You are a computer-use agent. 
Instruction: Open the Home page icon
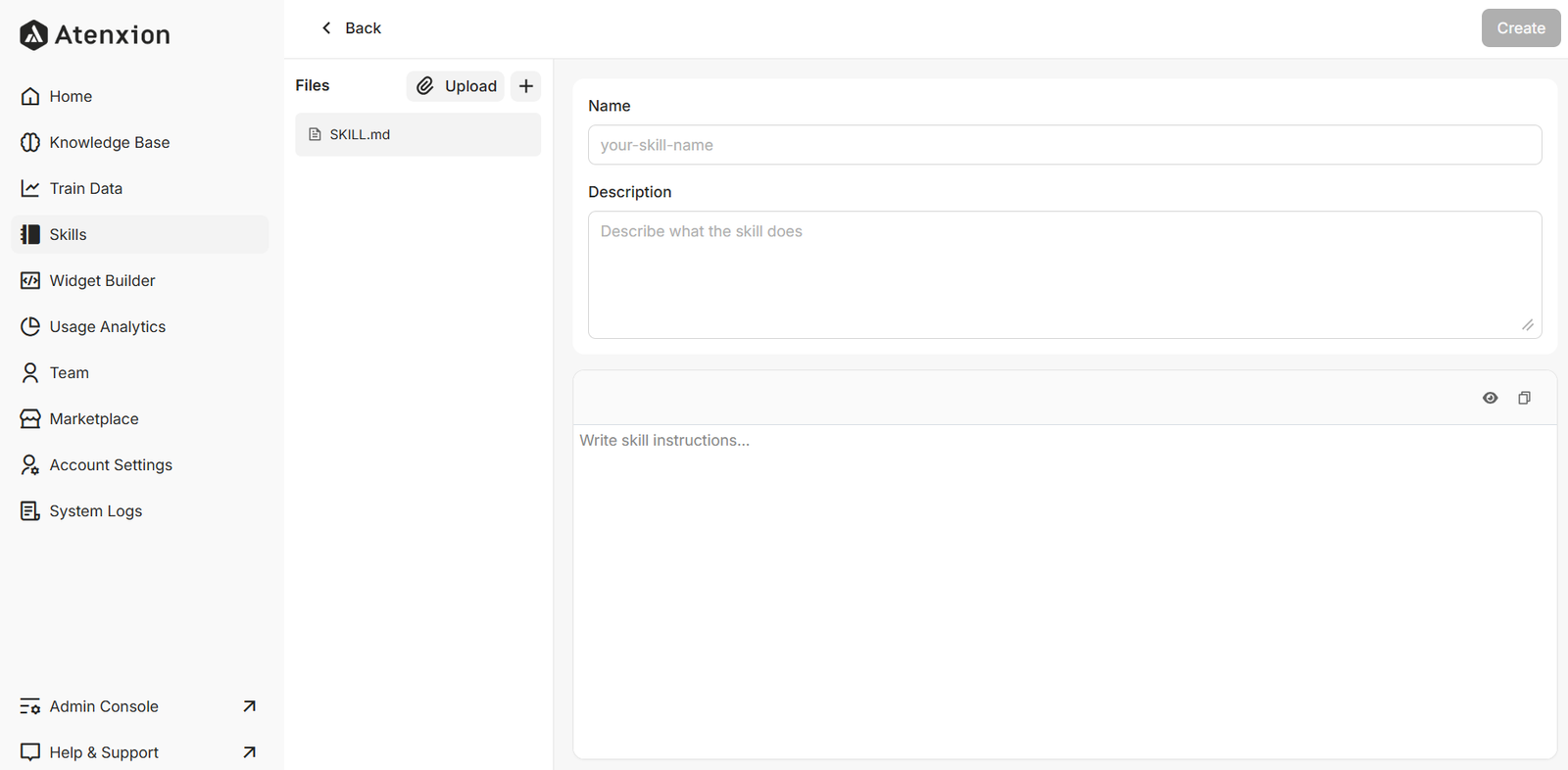click(x=30, y=96)
